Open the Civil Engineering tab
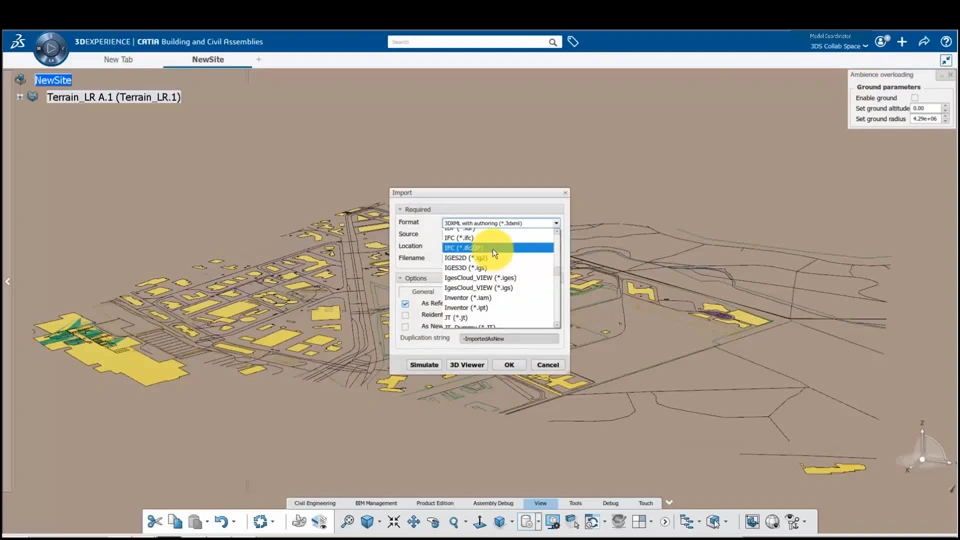The height and width of the screenshot is (540, 960). click(x=315, y=503)
